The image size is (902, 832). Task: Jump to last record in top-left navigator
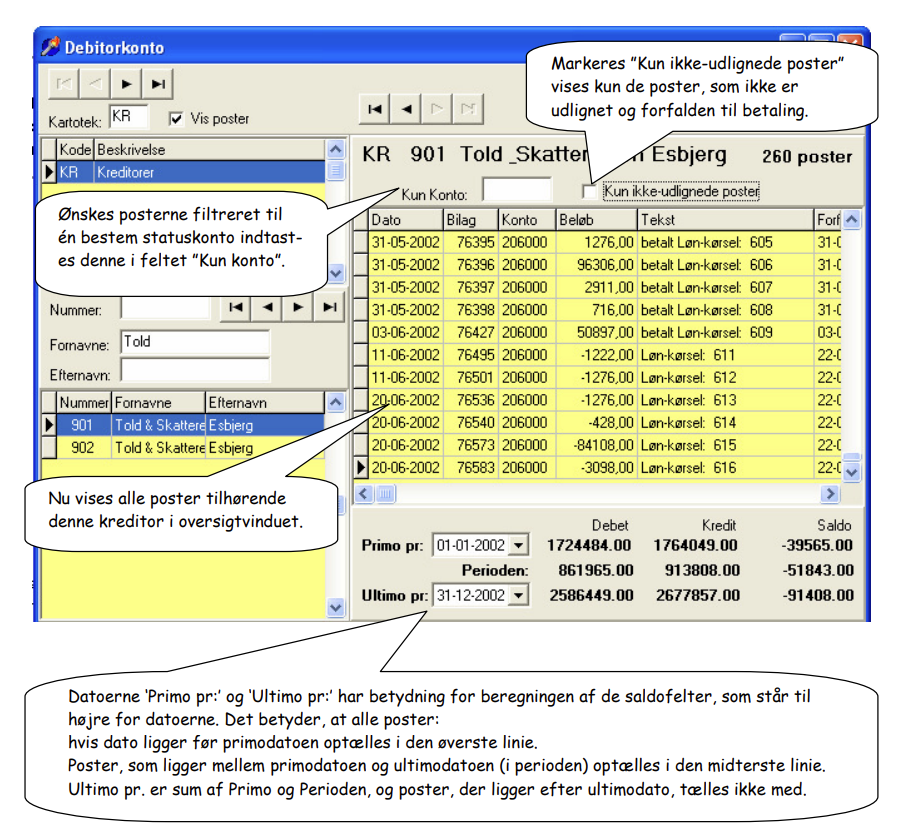pyautogui.click(x=158, y=84)
